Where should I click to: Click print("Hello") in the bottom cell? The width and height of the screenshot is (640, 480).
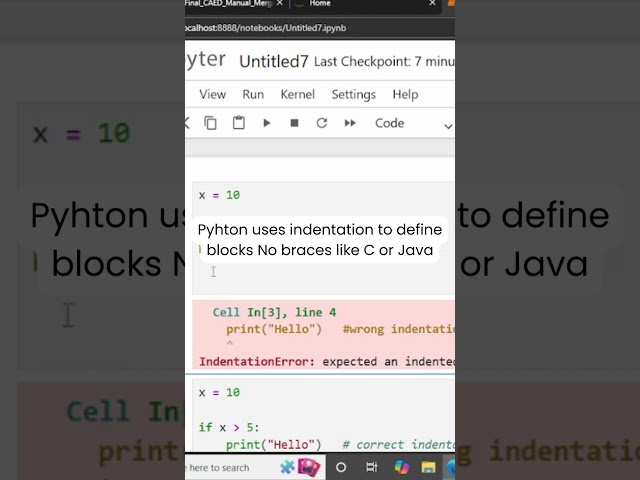pyautogui.click(x=273, y=444)
